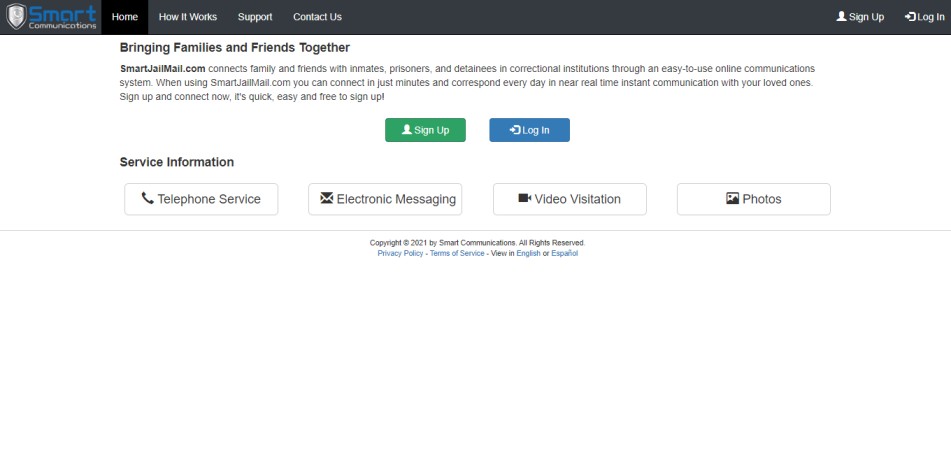The width and height of the screenshot is (951, 453).
Task: Open the Privacy Policy link
Action: 400,253
